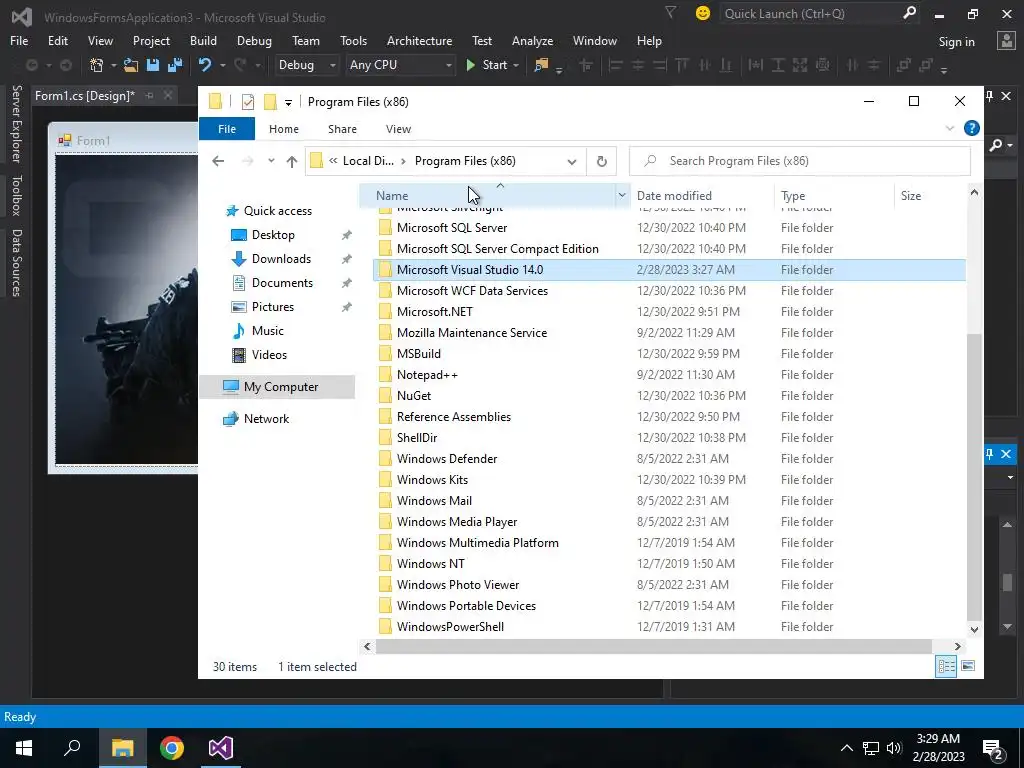The width and height of the screenshot is (1024, 768).
Task: Select the MSBuild folder
Action: click(x=669, y=354)
